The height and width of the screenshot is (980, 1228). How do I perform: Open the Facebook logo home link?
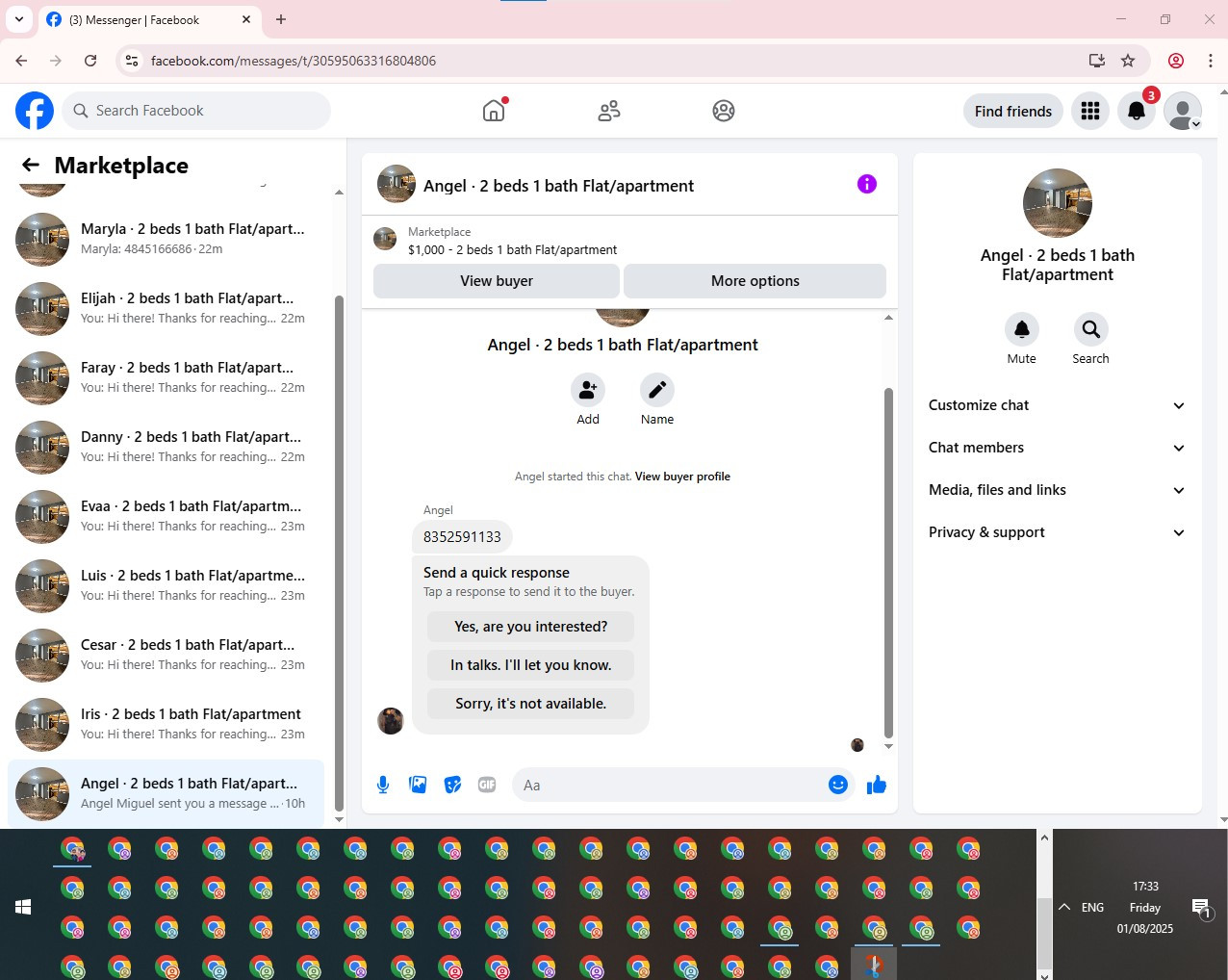pos(35,111)
